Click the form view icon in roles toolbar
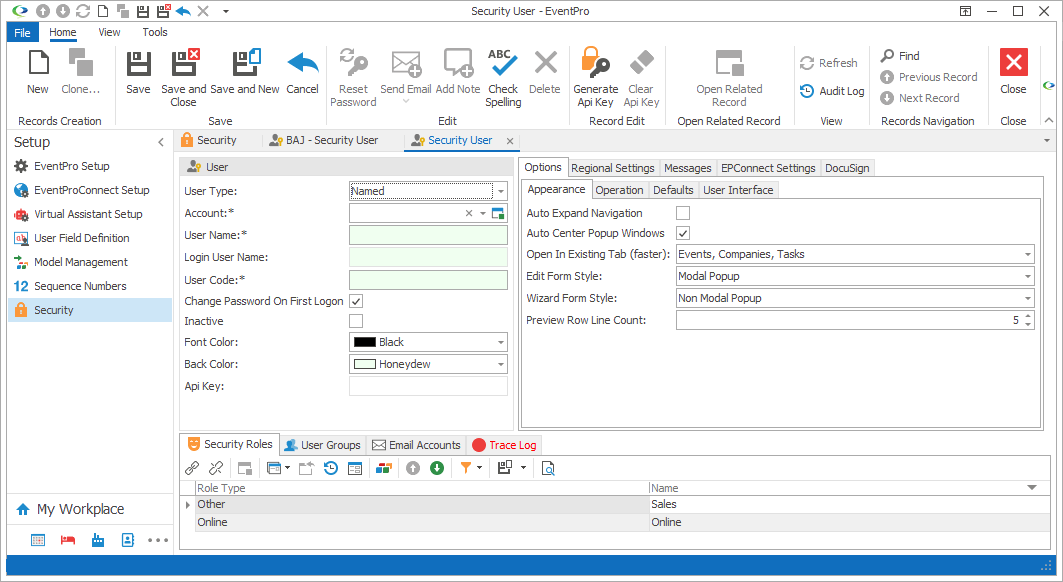 click(355, 468)
